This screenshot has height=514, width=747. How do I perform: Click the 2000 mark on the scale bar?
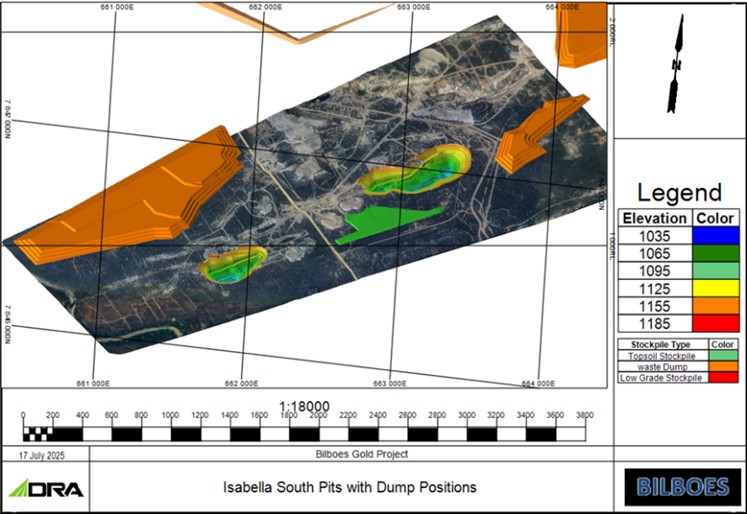318,415
